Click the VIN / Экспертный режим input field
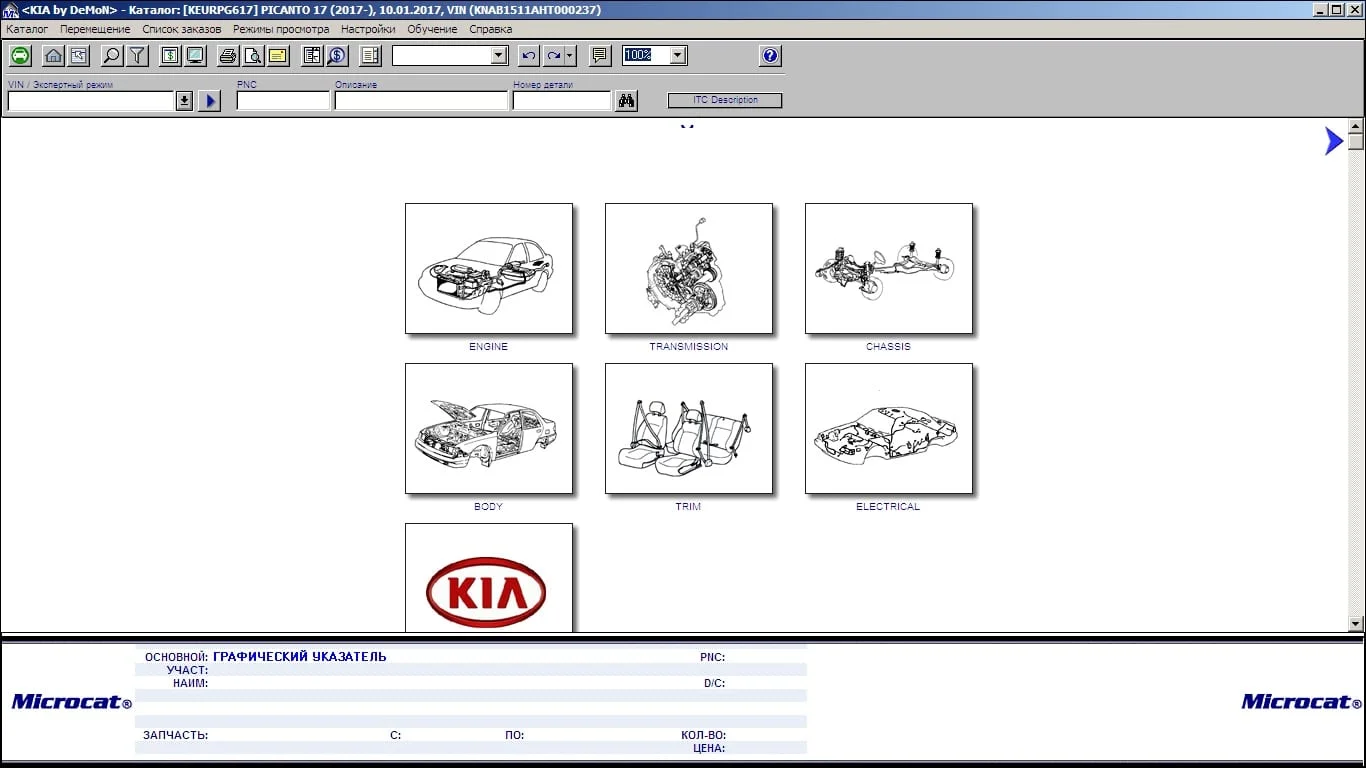1366x768 pixels. [x=91, y=101]
